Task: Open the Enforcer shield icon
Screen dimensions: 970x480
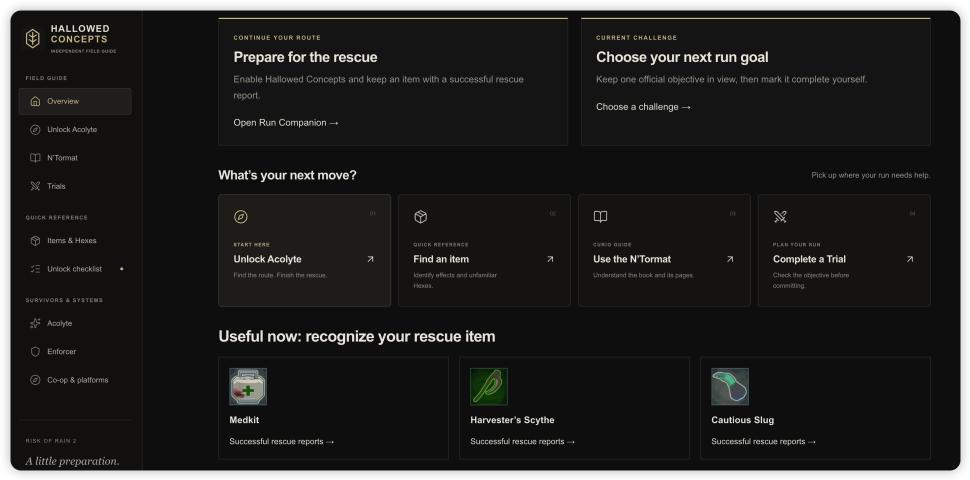Action: 35,351
